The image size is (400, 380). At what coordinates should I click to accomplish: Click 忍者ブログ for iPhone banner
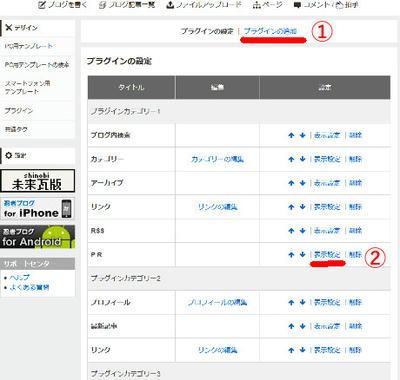pos(38,209)
